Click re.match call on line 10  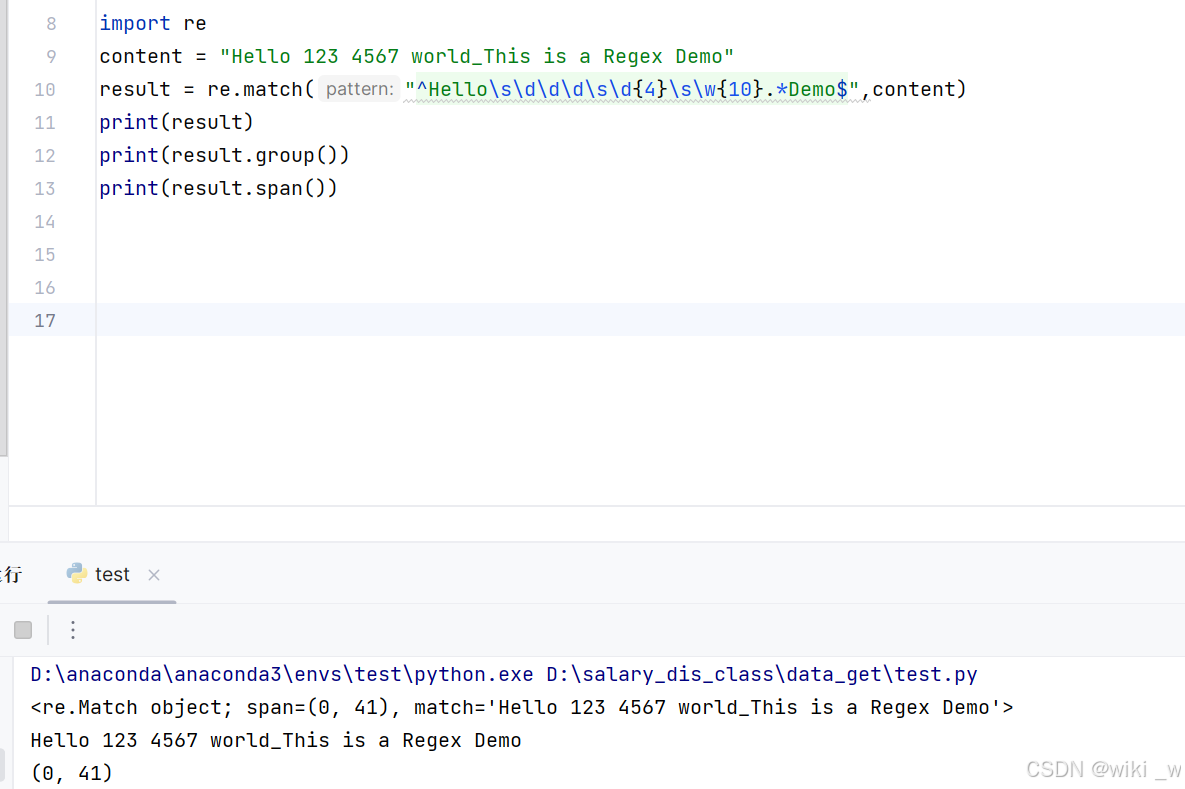pos(255,89)
